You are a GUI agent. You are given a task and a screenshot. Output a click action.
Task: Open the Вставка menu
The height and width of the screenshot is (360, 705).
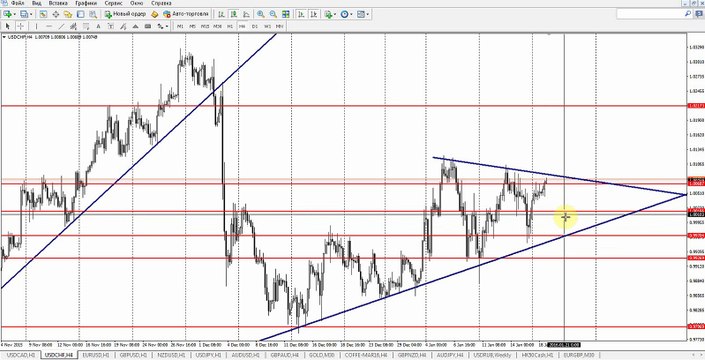tap(58, 3)
